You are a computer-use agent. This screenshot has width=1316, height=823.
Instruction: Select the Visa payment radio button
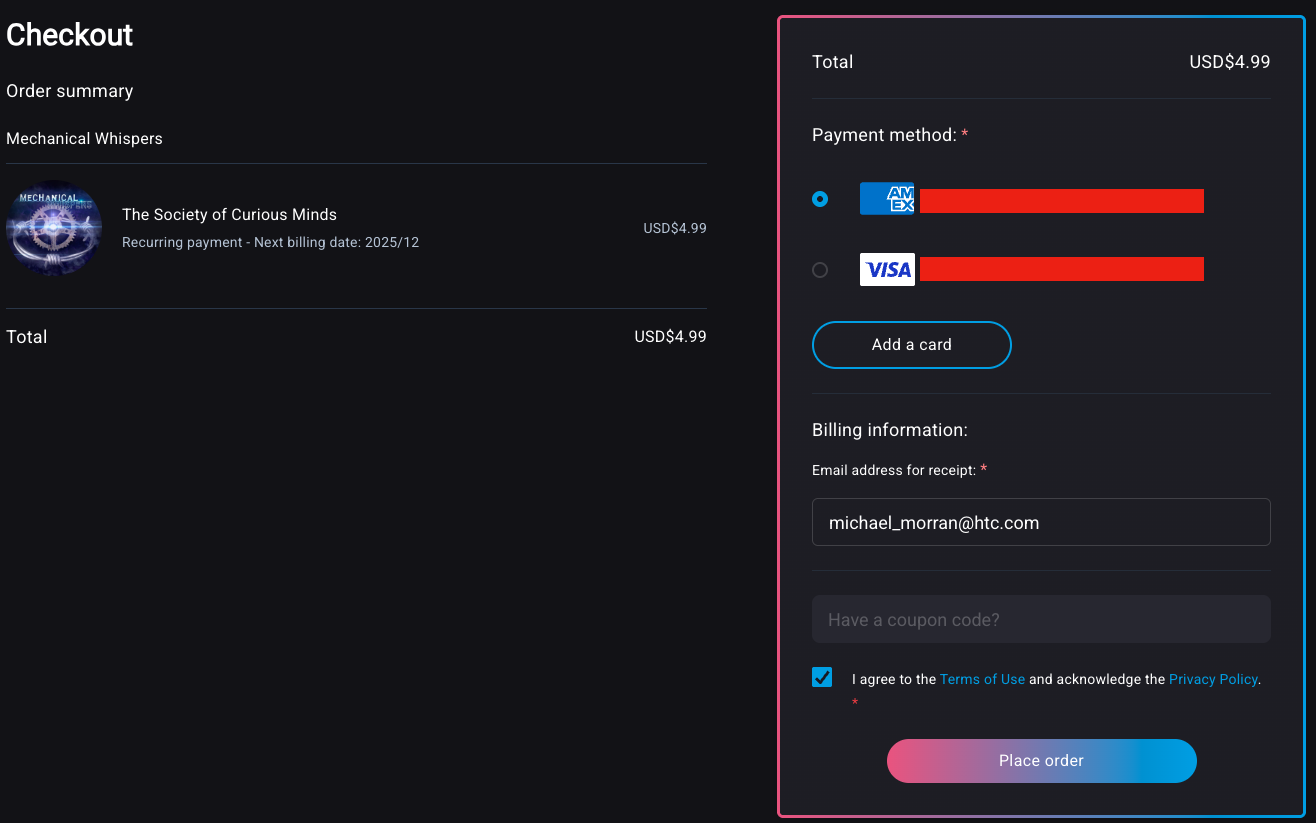click(x=820, y=269)
